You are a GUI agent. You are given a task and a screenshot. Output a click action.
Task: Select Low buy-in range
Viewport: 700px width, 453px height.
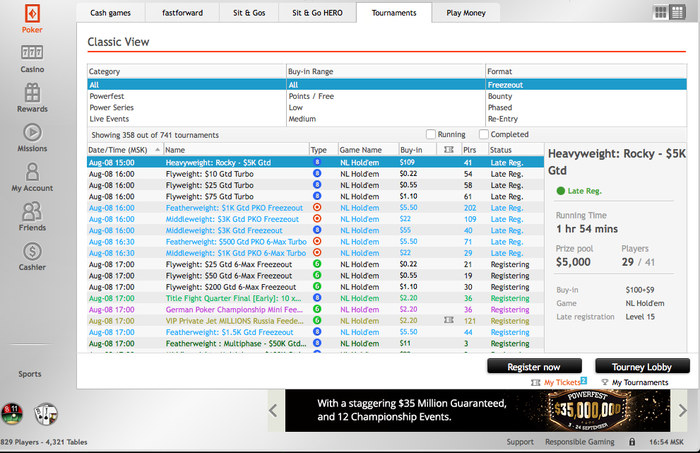tap(386, 108)
